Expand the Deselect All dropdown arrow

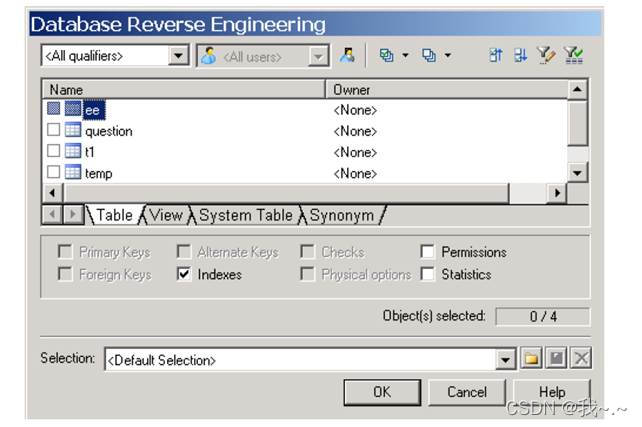(448, 55)
